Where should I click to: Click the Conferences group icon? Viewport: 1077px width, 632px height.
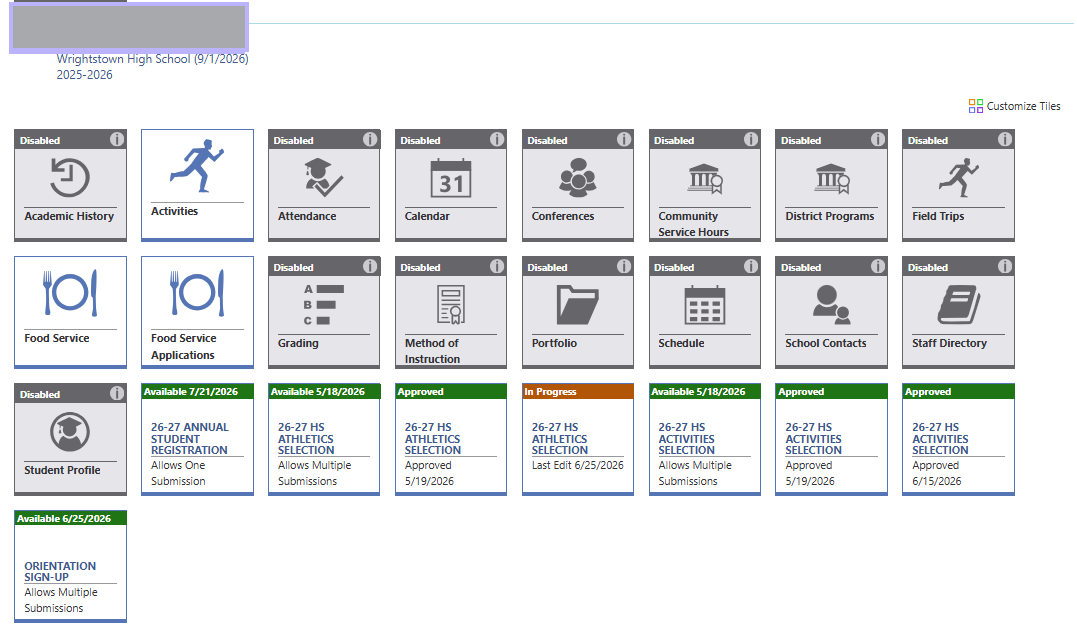pyautogui.click(x=578, y=178)
